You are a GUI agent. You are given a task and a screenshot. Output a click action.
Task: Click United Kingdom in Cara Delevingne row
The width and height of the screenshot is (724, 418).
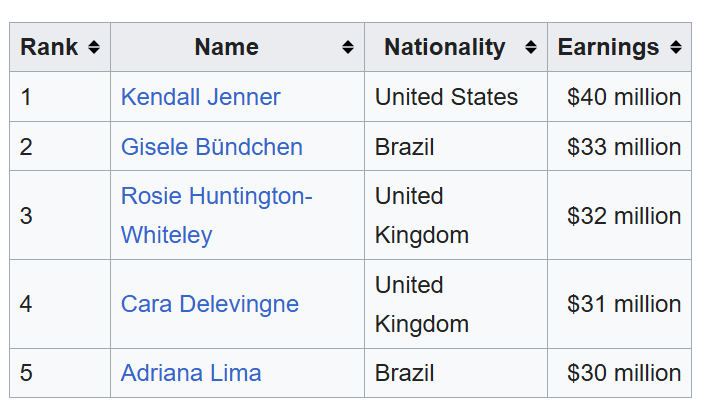[x=456, y=304]
